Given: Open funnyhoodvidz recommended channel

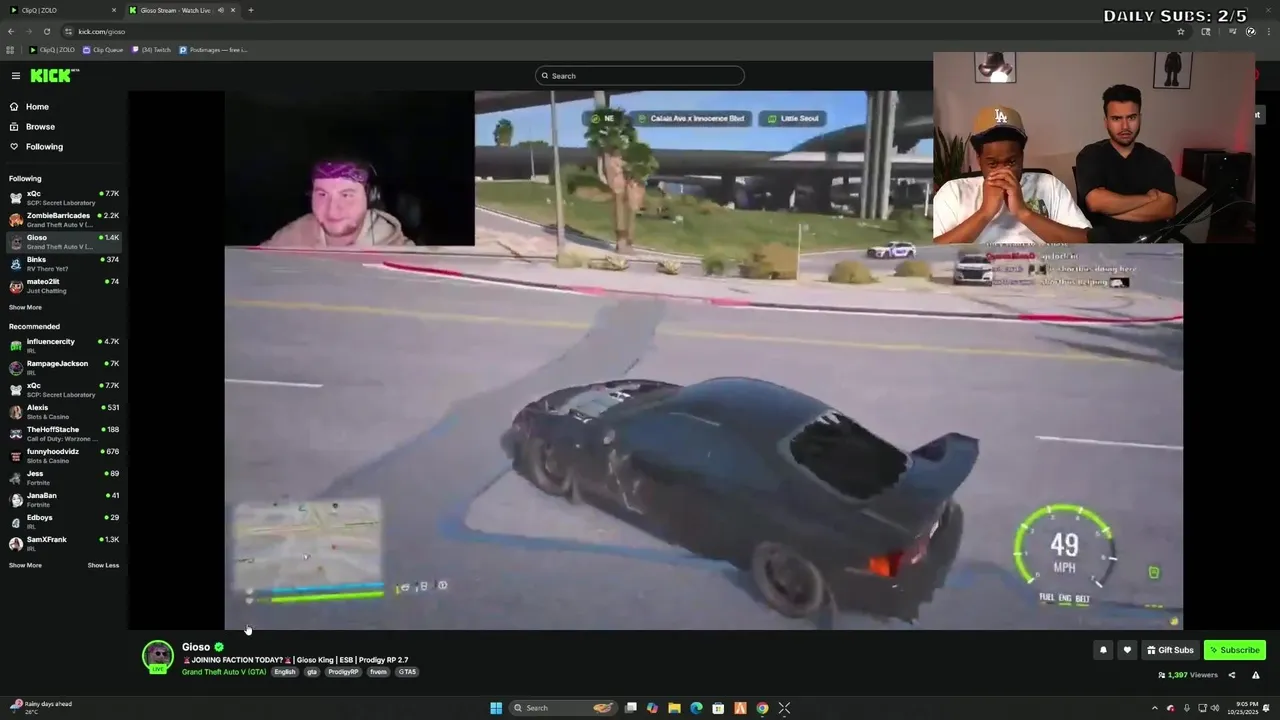Looking at the screenshot, I should pyautogui.click(x=64, y=456).
